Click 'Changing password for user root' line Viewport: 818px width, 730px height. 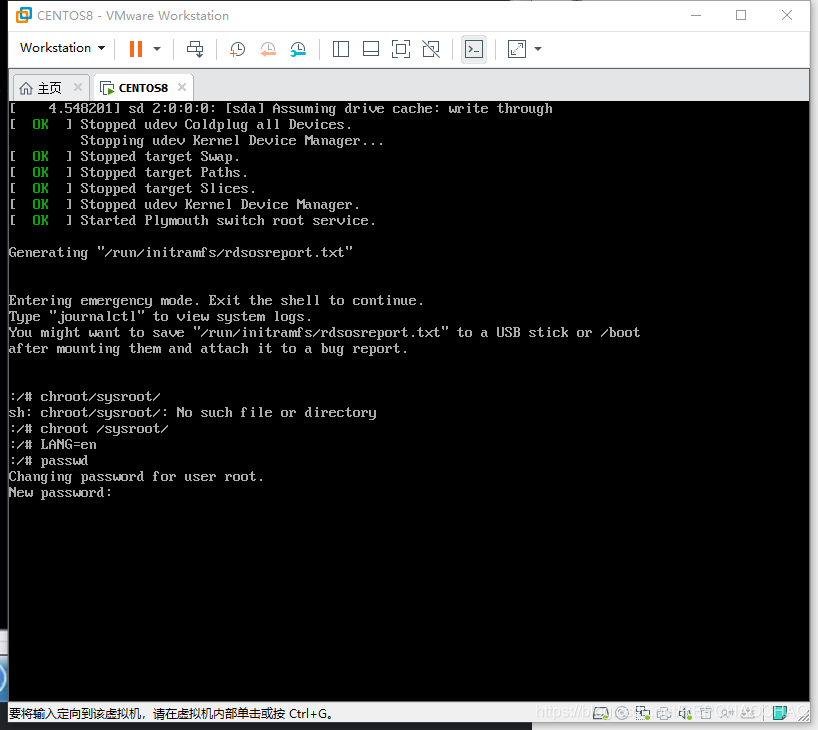point(136,477)
